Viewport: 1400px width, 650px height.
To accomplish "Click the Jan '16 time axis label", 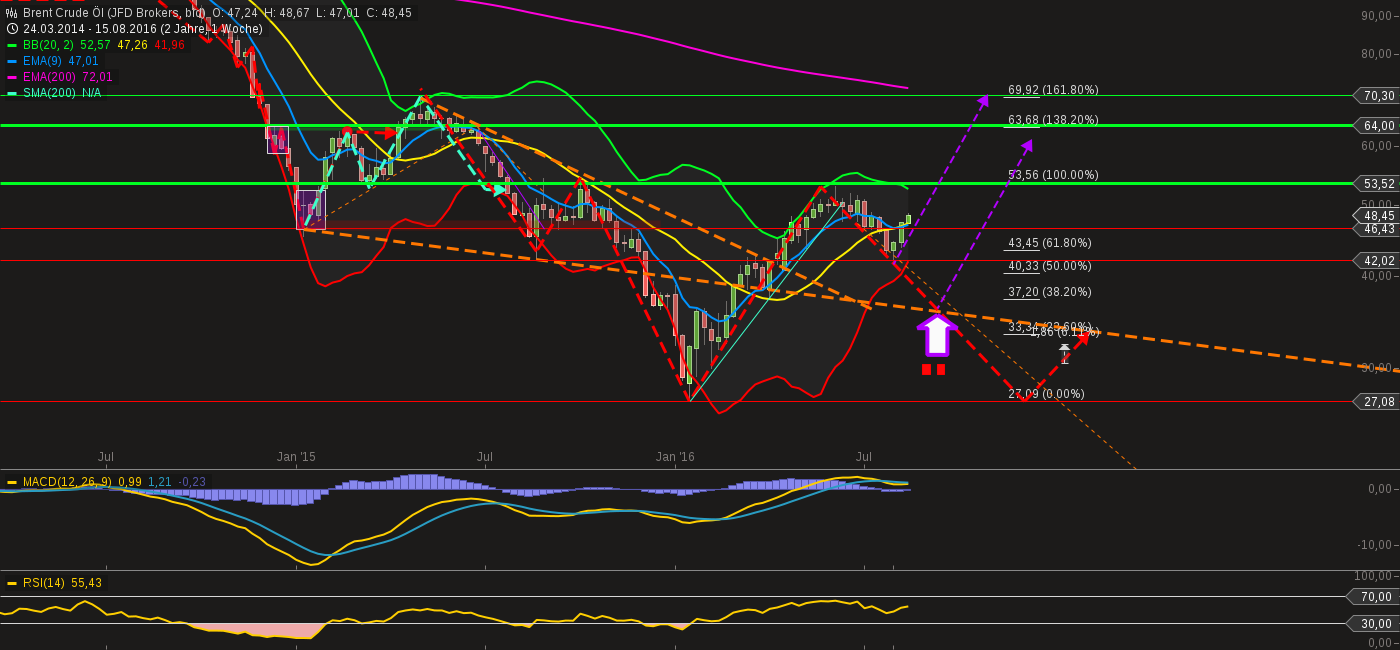I will tap(675, 457).
